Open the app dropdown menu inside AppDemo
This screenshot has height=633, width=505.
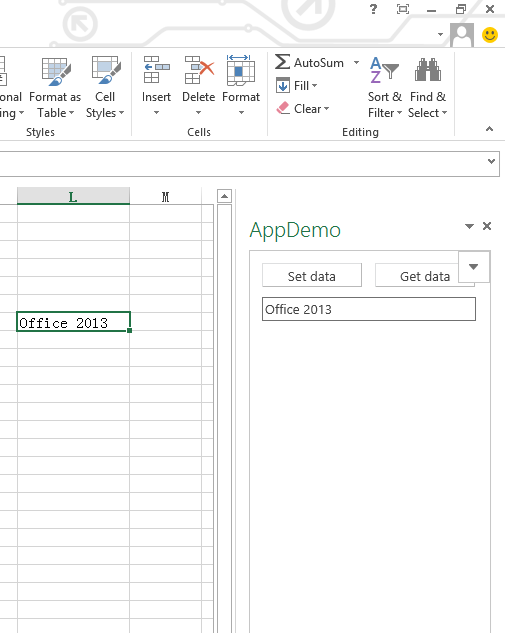[x=474, y=266]
